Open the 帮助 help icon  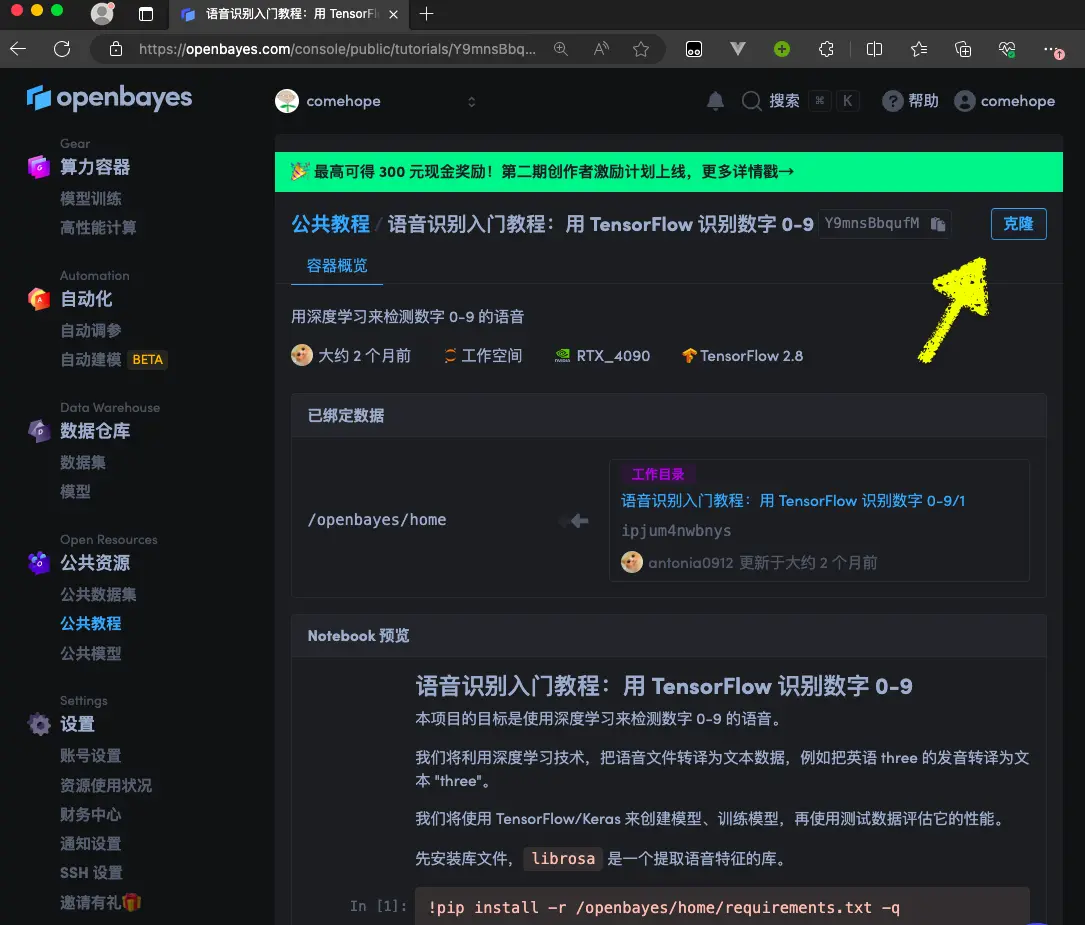click(891, 100)
